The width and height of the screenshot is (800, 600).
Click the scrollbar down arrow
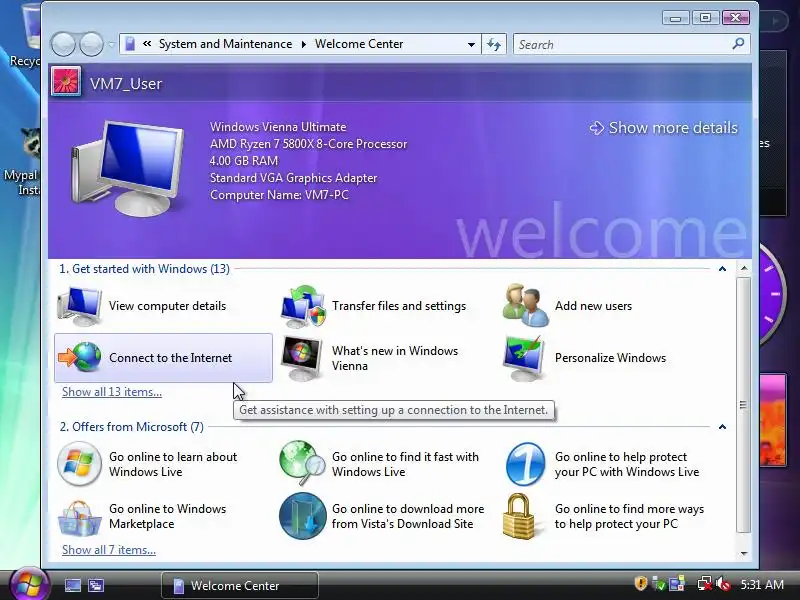click(x=744, y=554)
